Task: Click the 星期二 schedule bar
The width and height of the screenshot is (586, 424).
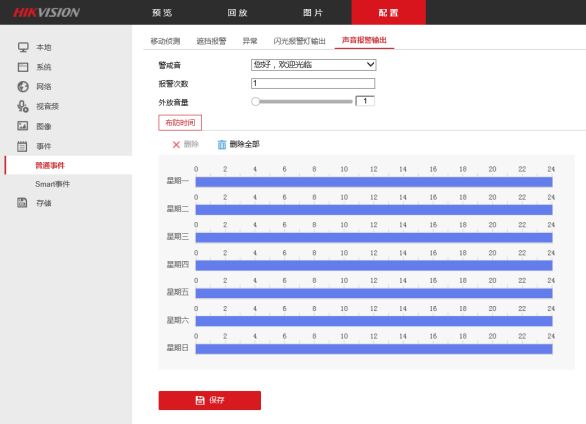Action: 374,210
